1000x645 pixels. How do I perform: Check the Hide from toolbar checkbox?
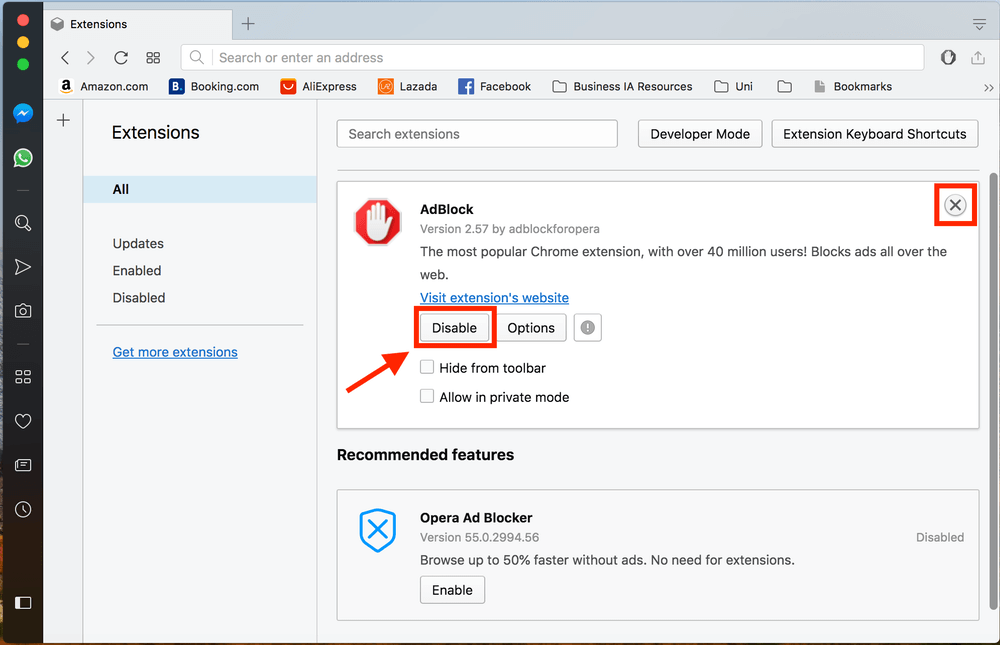pos(427,368)
